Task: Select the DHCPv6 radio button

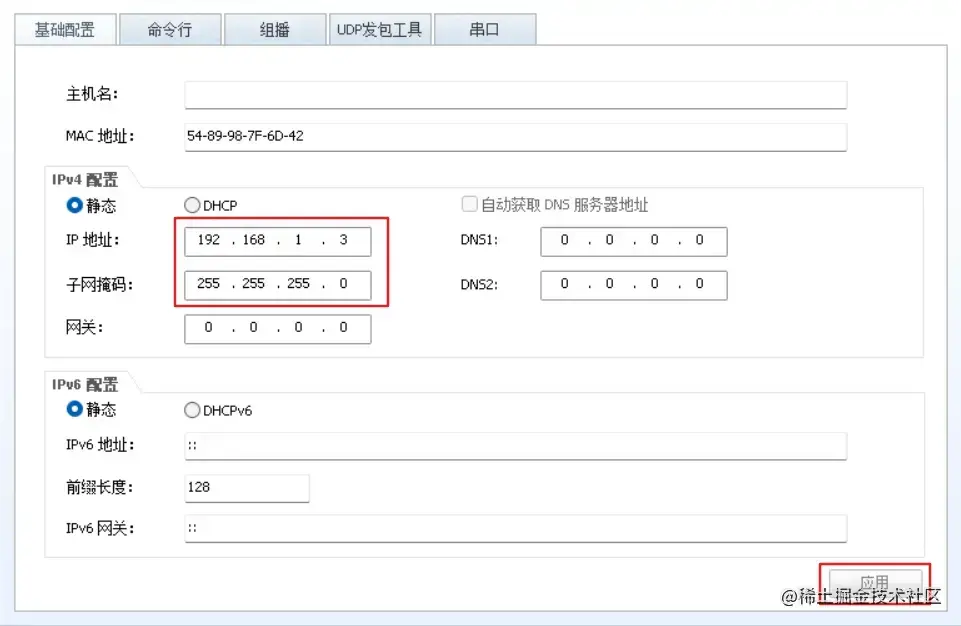Action: [x=192, y=410]
